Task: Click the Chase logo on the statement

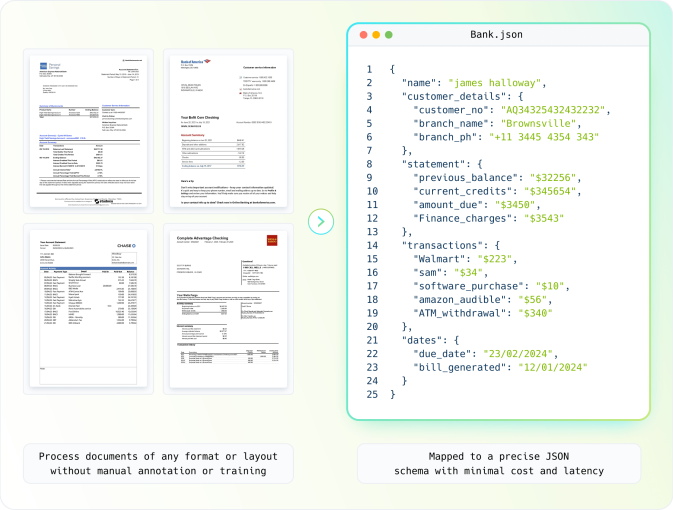Action: [126, 246]
